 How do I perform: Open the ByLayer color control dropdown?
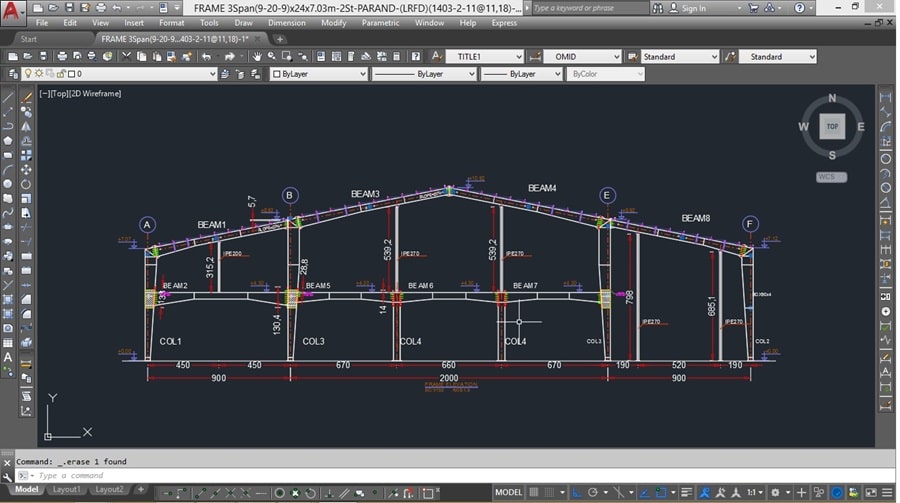point(319,73)
